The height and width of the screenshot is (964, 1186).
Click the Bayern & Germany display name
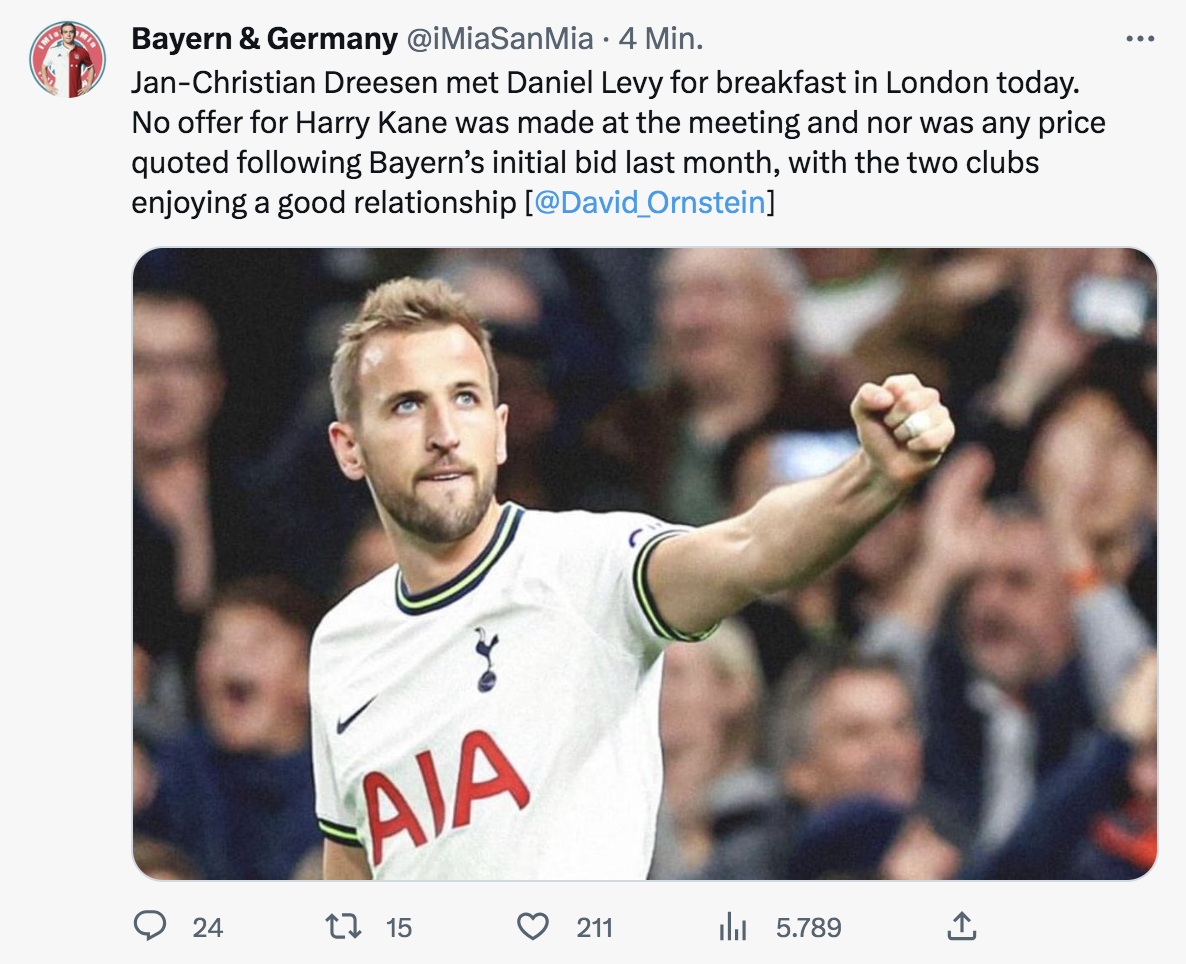pos(264,39)
